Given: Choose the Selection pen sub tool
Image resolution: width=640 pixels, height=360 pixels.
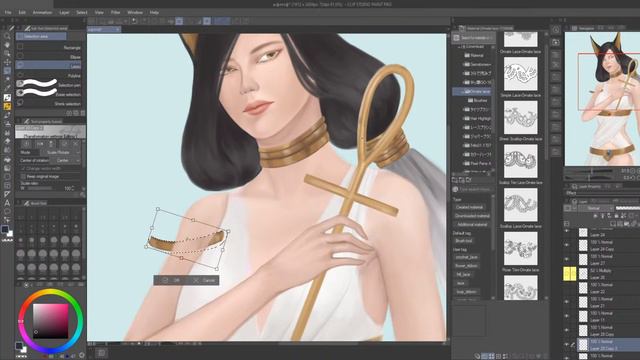Looking at the screenshot, I should click(x=49, y=85).
